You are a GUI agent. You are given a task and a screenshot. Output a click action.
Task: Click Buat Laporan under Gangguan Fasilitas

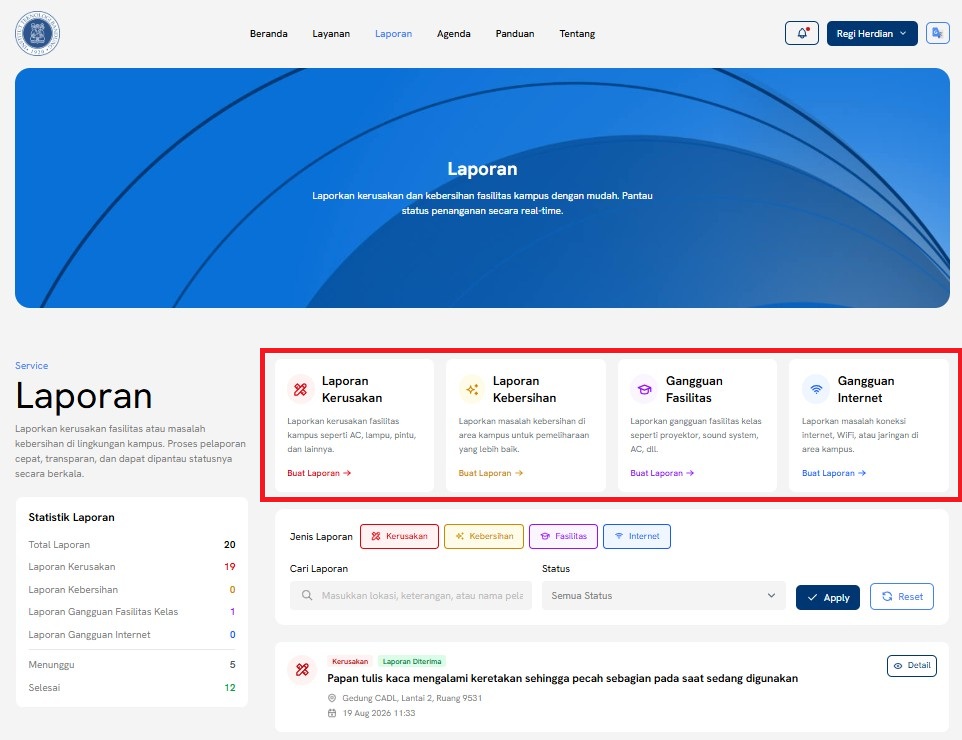[662, 473]
